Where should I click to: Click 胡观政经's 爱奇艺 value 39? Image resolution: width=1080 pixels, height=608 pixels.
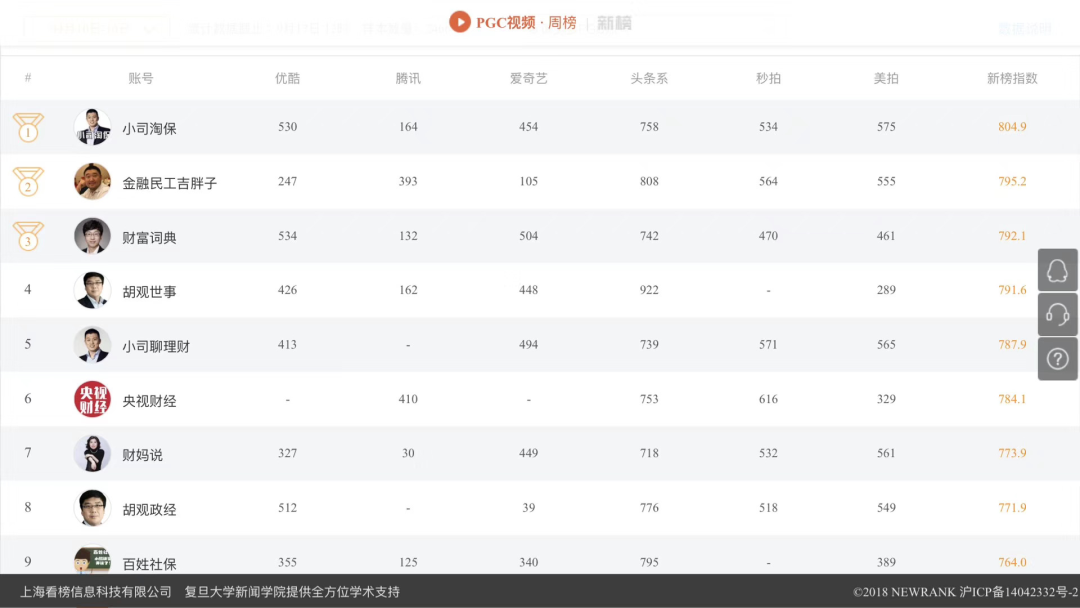pyautogui.click(x=528, y=507)
